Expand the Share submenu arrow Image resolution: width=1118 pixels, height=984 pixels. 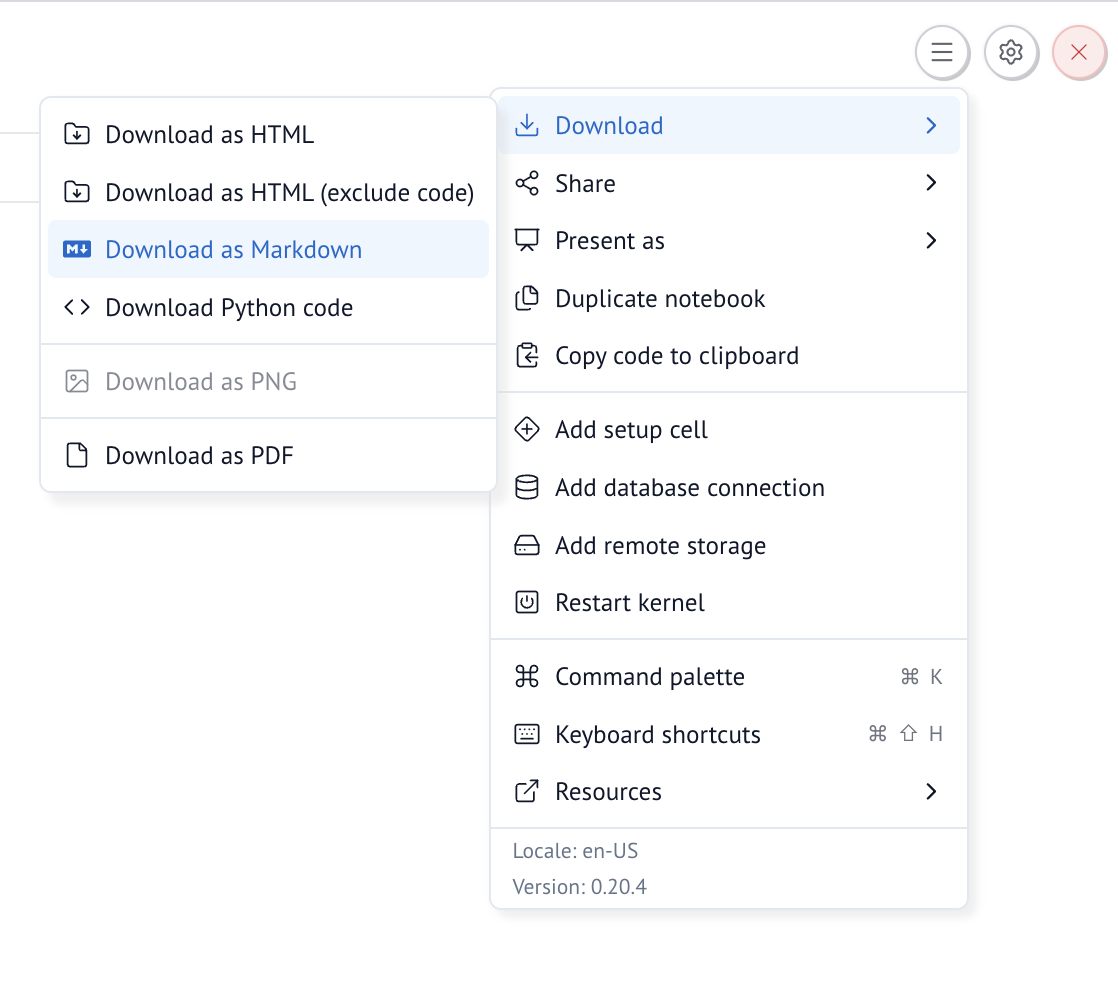pos(931,183)
